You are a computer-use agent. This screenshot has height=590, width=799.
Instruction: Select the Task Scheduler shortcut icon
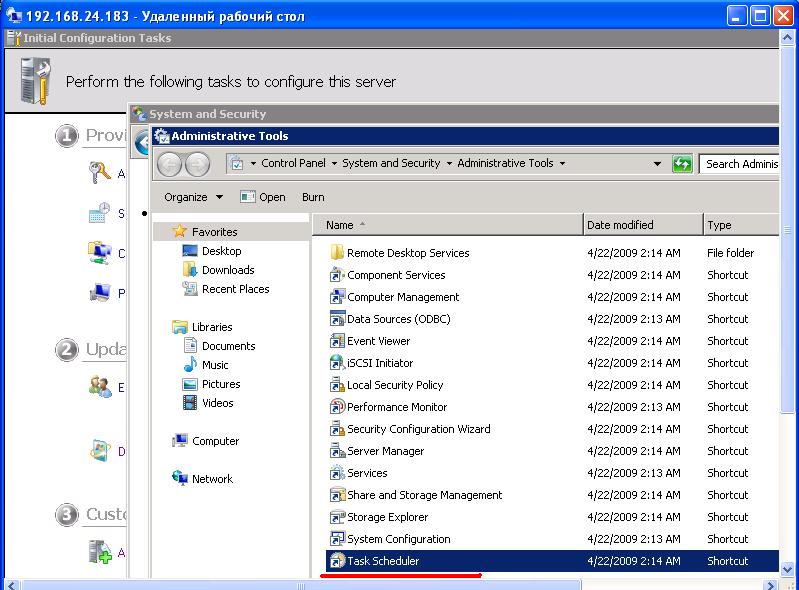[337, 560]
